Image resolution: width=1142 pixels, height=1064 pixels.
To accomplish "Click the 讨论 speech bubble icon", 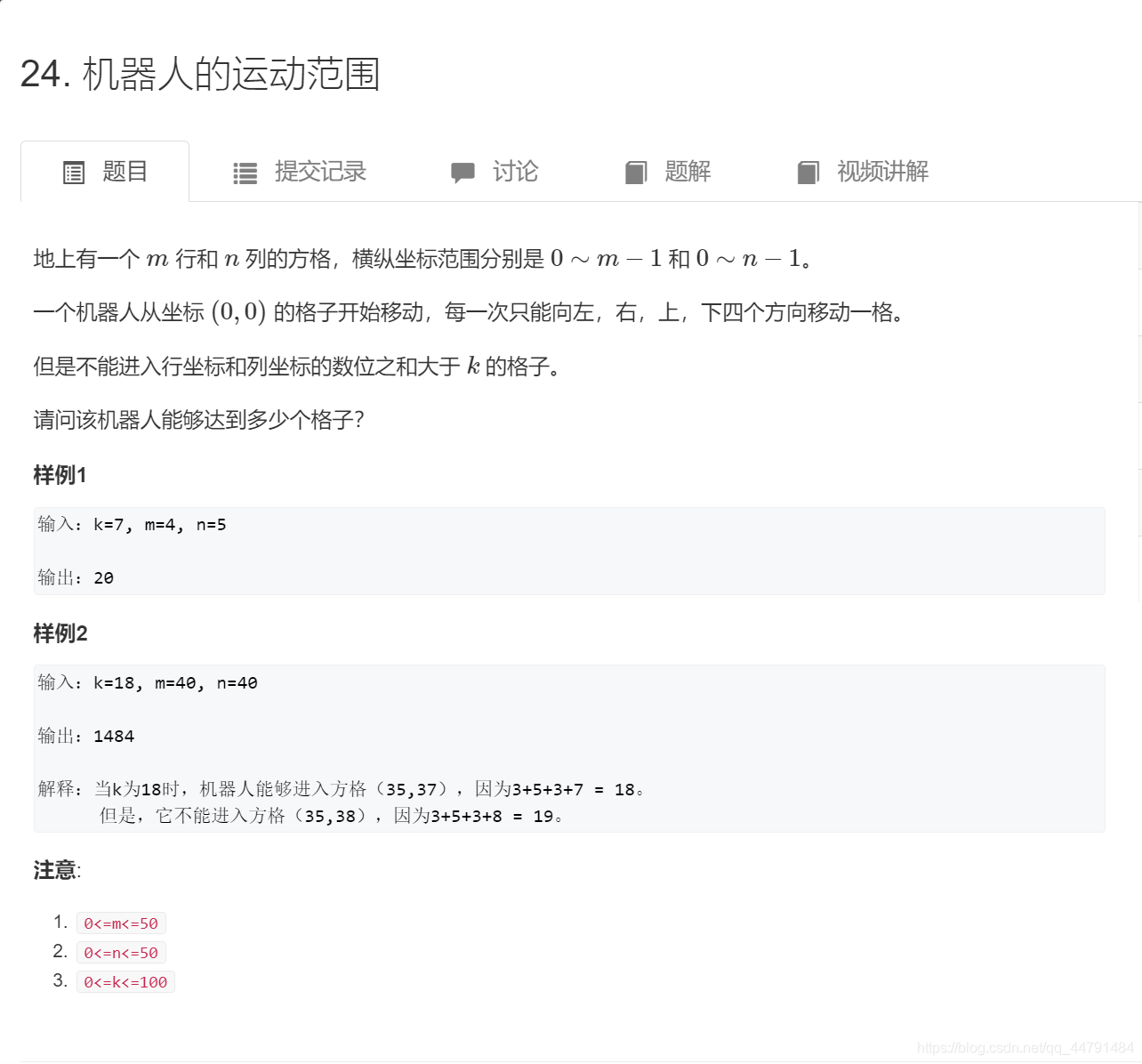I will point(462,173).
